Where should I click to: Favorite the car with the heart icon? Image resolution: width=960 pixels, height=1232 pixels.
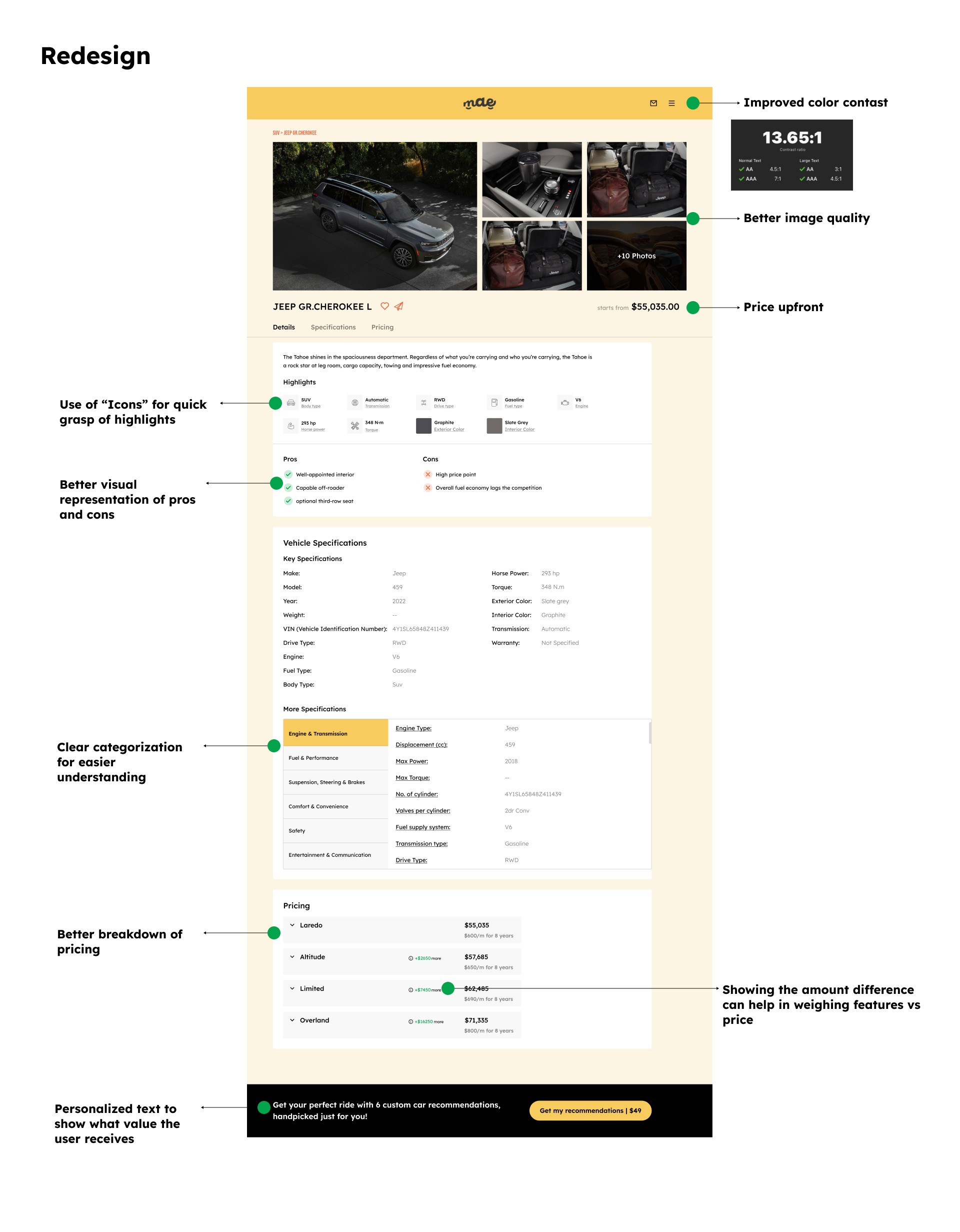[x=384, y=306]
